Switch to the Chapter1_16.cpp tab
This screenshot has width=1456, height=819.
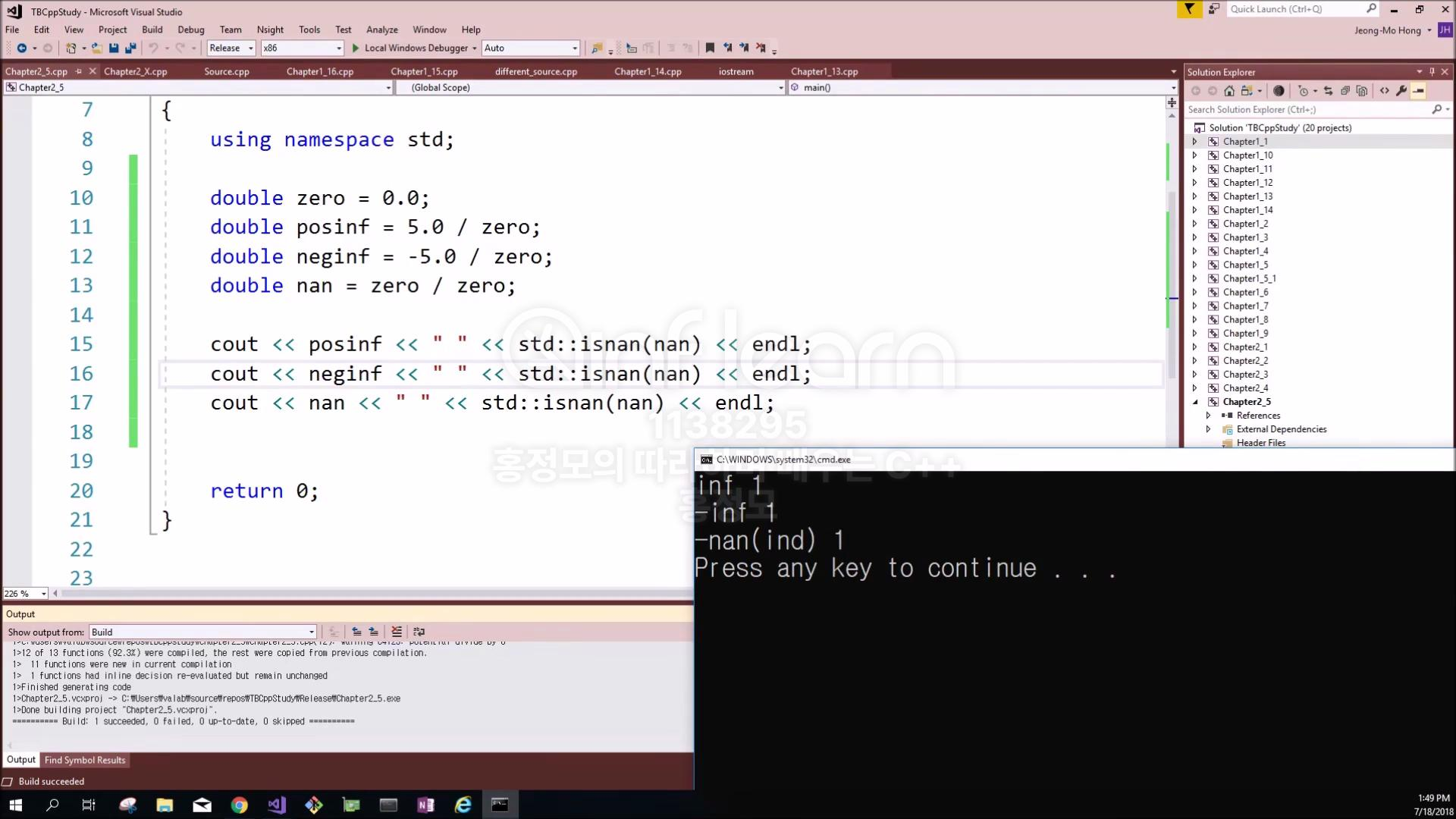click(x=319, y=71)
